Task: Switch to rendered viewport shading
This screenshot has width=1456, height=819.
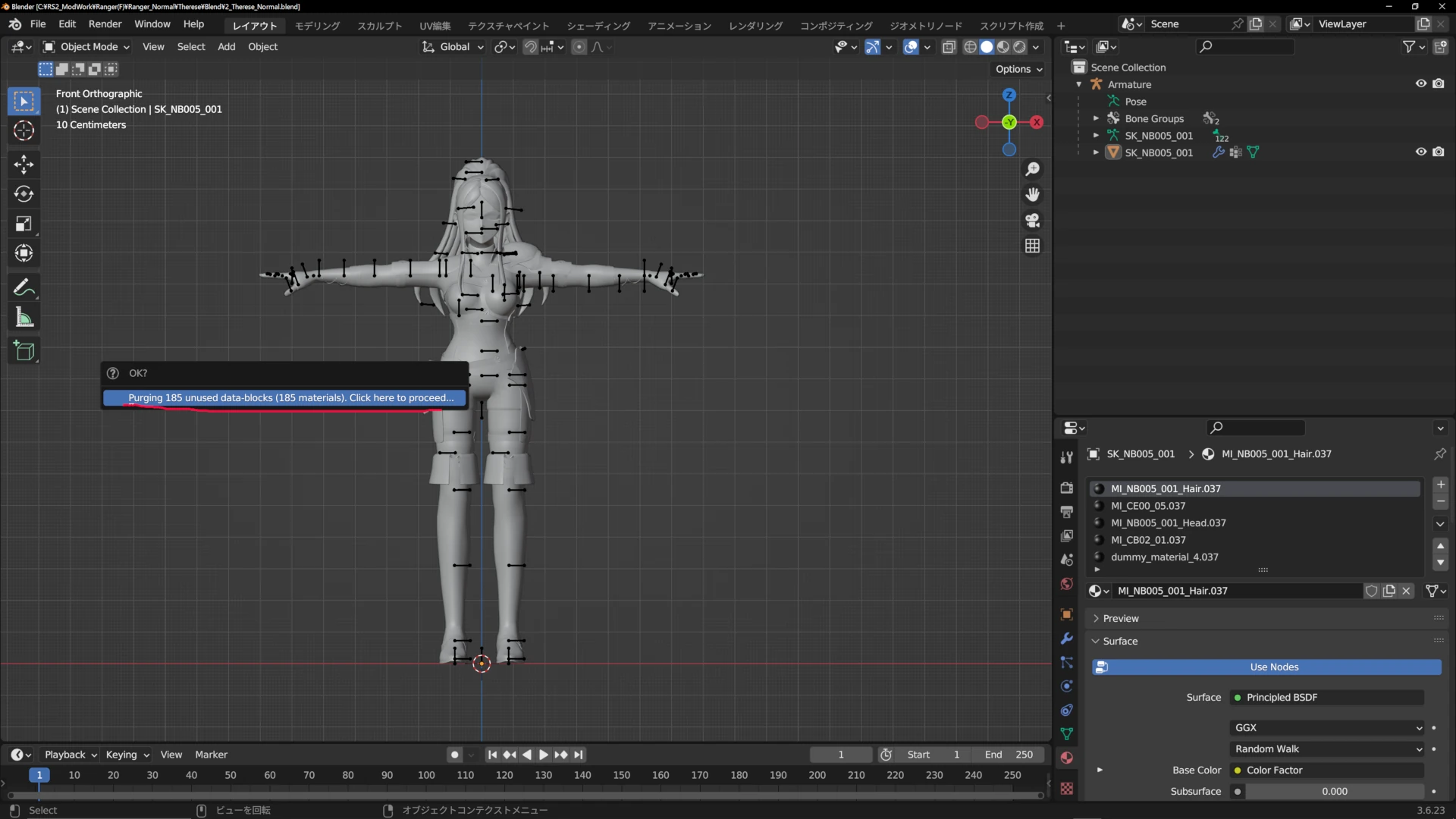Action: 1020,47
